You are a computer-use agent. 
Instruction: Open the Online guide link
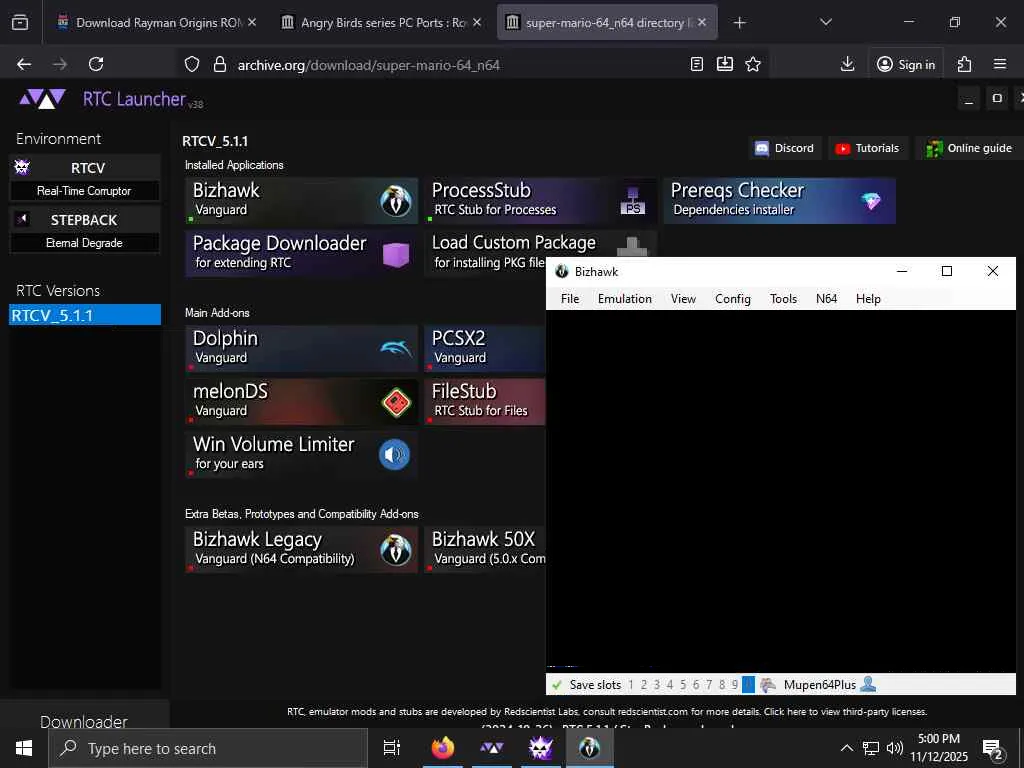click(969, 148)
